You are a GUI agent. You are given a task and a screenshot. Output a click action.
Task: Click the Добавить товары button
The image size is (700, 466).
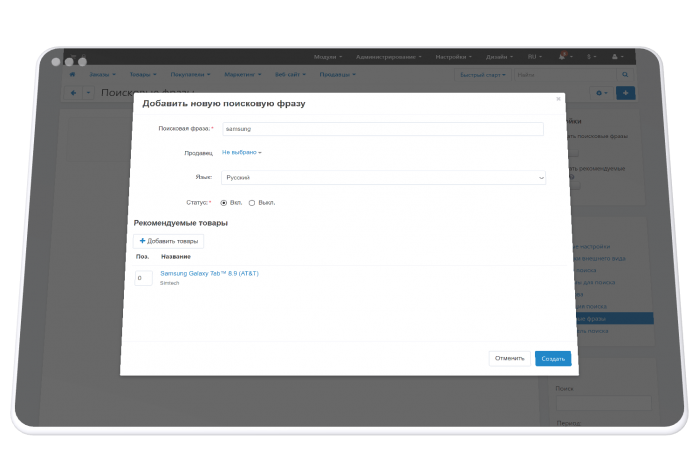[169, 241]
